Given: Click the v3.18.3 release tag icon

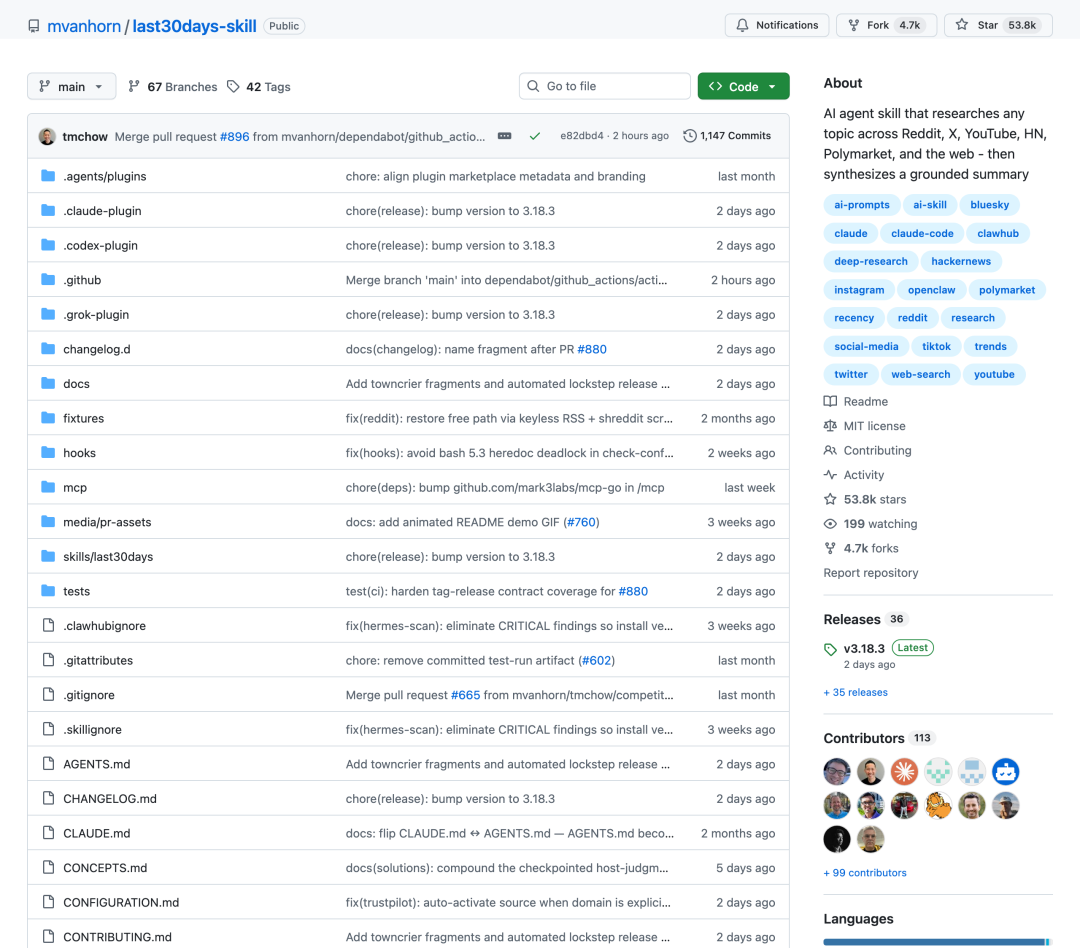Looking at the screenshot, I should coord(831,649).
